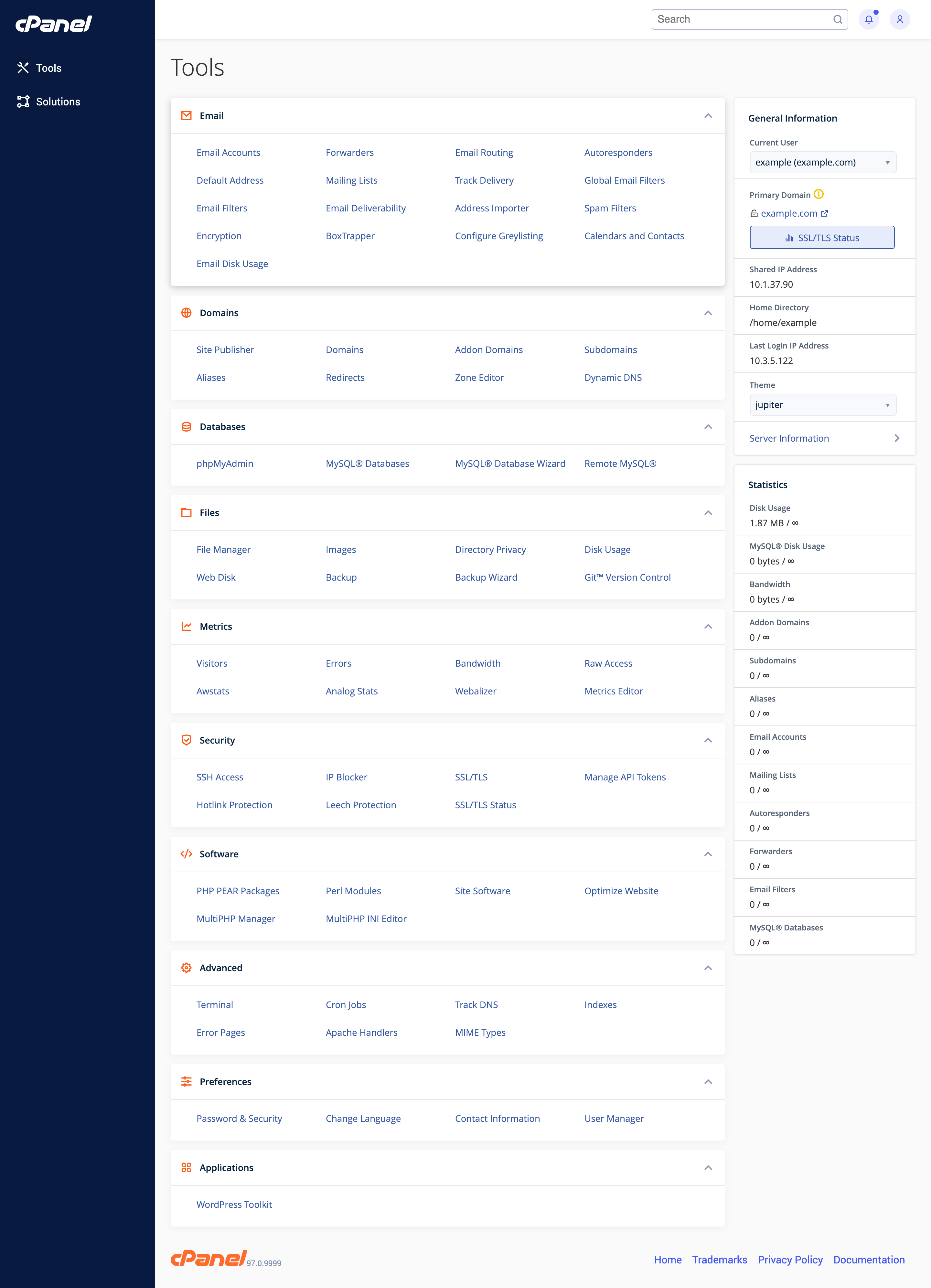This screenshot has height=1288, width=931.
Task: Click the notifications bell icon
Action: [x=869, y=19]
